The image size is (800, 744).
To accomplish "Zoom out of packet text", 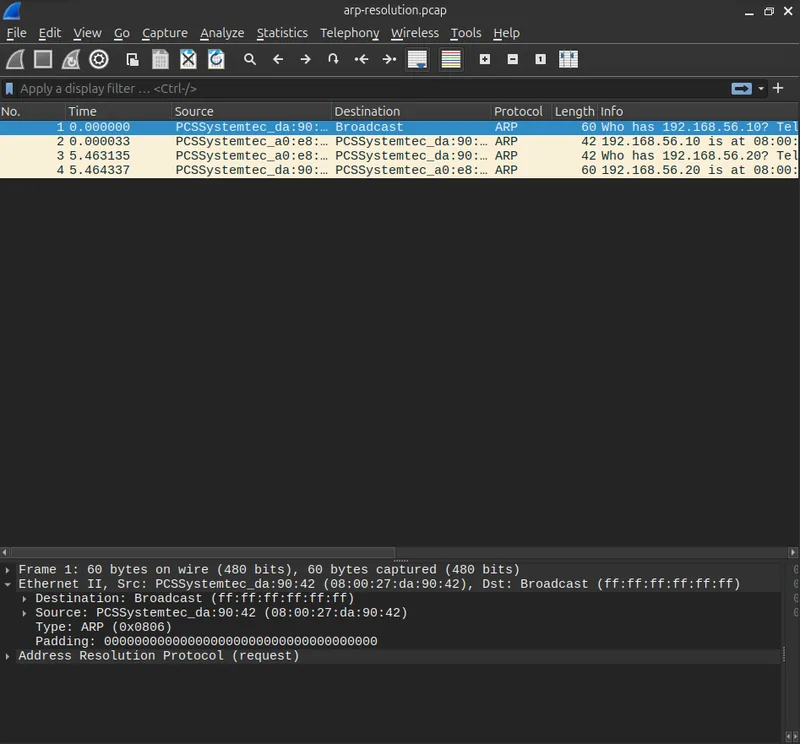I will [x=513, y=59].
